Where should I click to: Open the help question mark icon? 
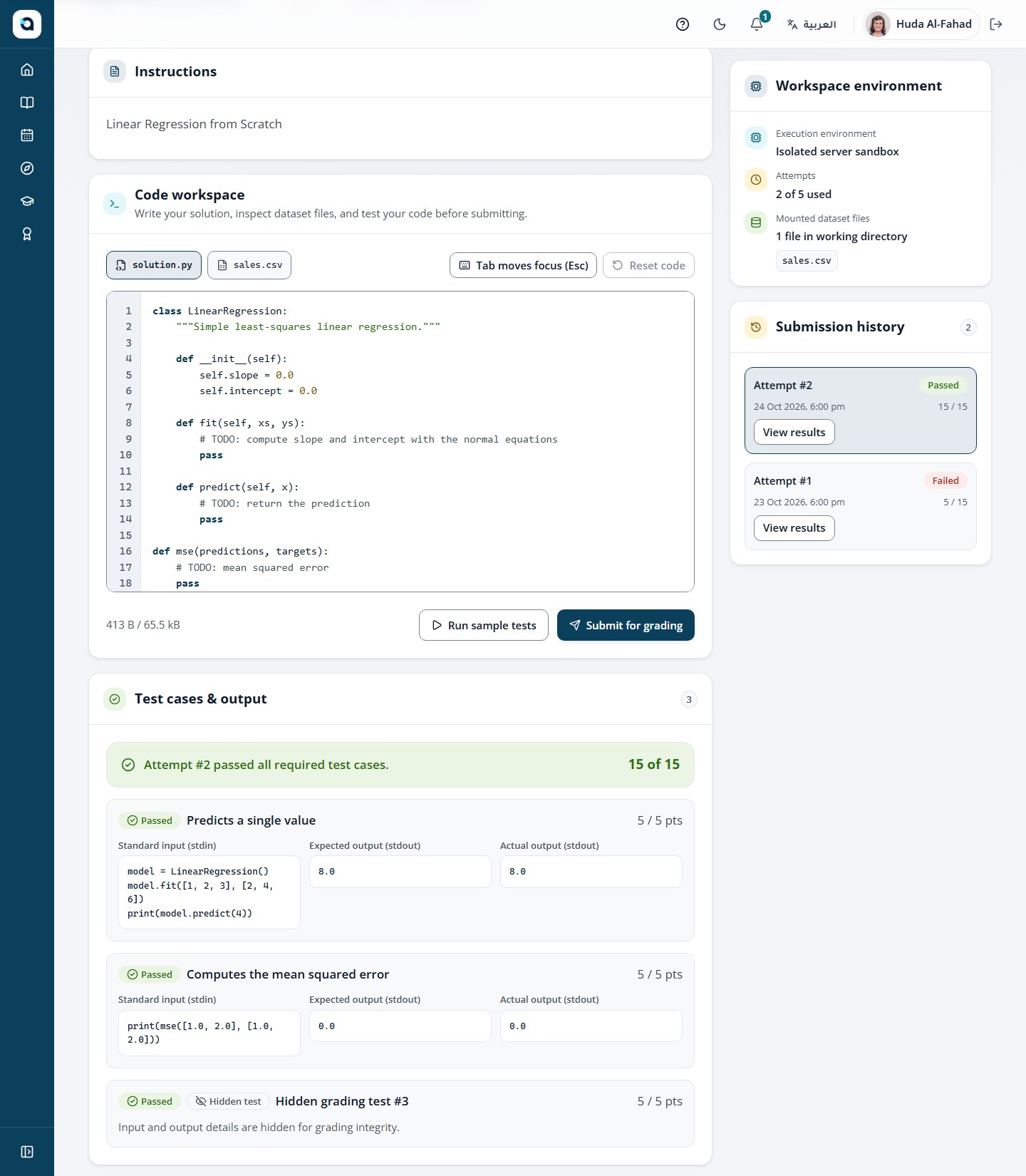coord(683,24)
